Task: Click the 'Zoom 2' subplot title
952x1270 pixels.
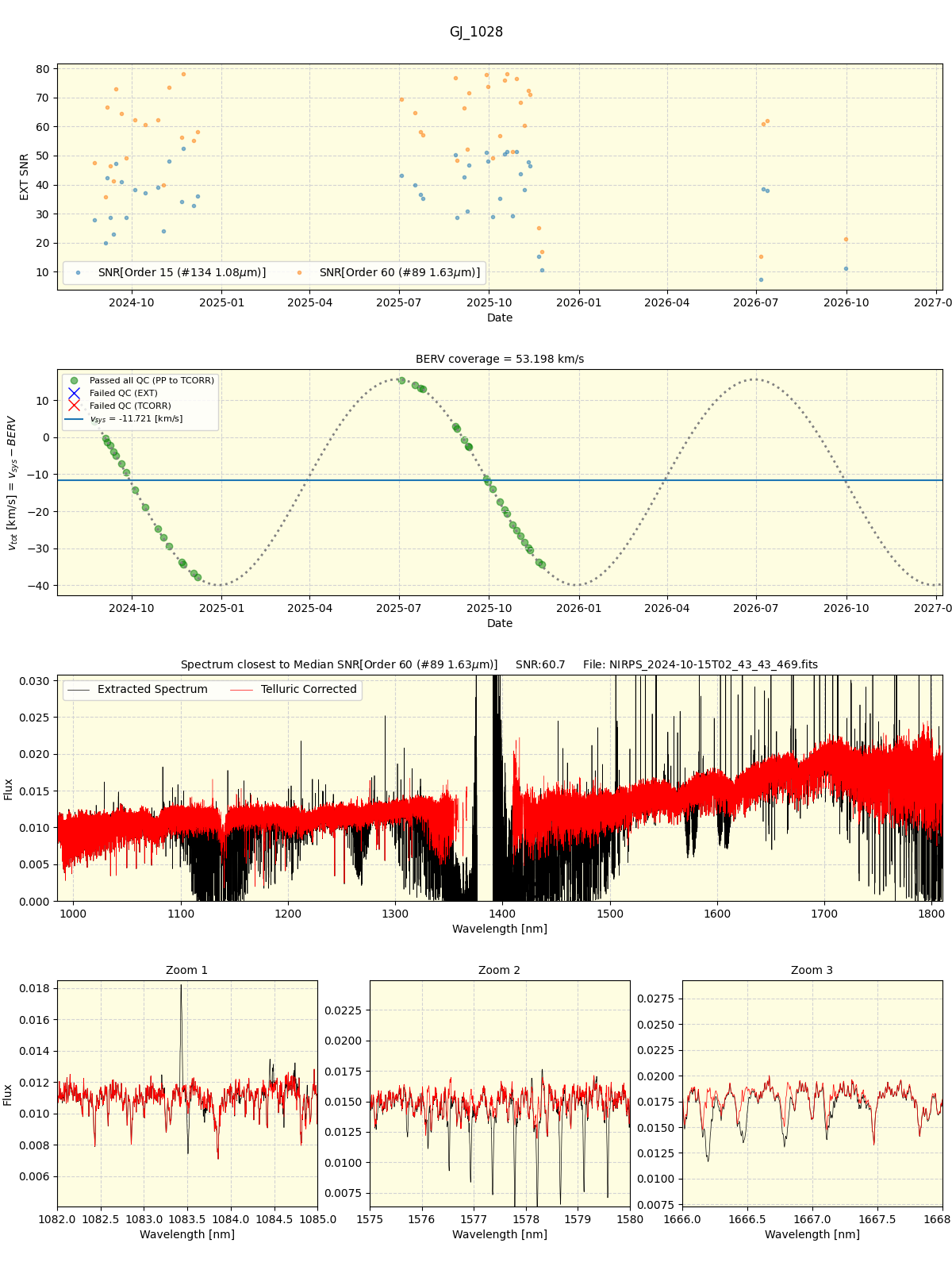Action: (x=500, y=970)
